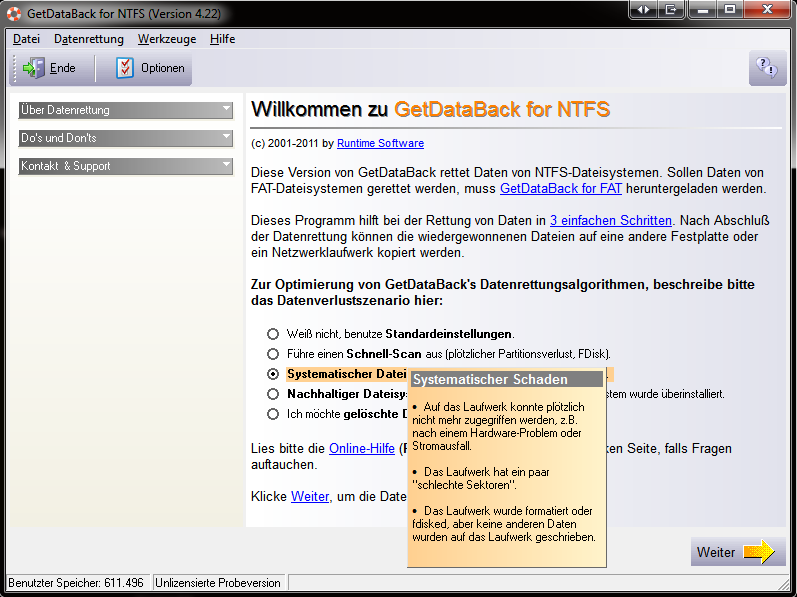Open the Datenrettung menu
Image resolution: width=797 pixels, height=597 pixels.
(89, 39)
